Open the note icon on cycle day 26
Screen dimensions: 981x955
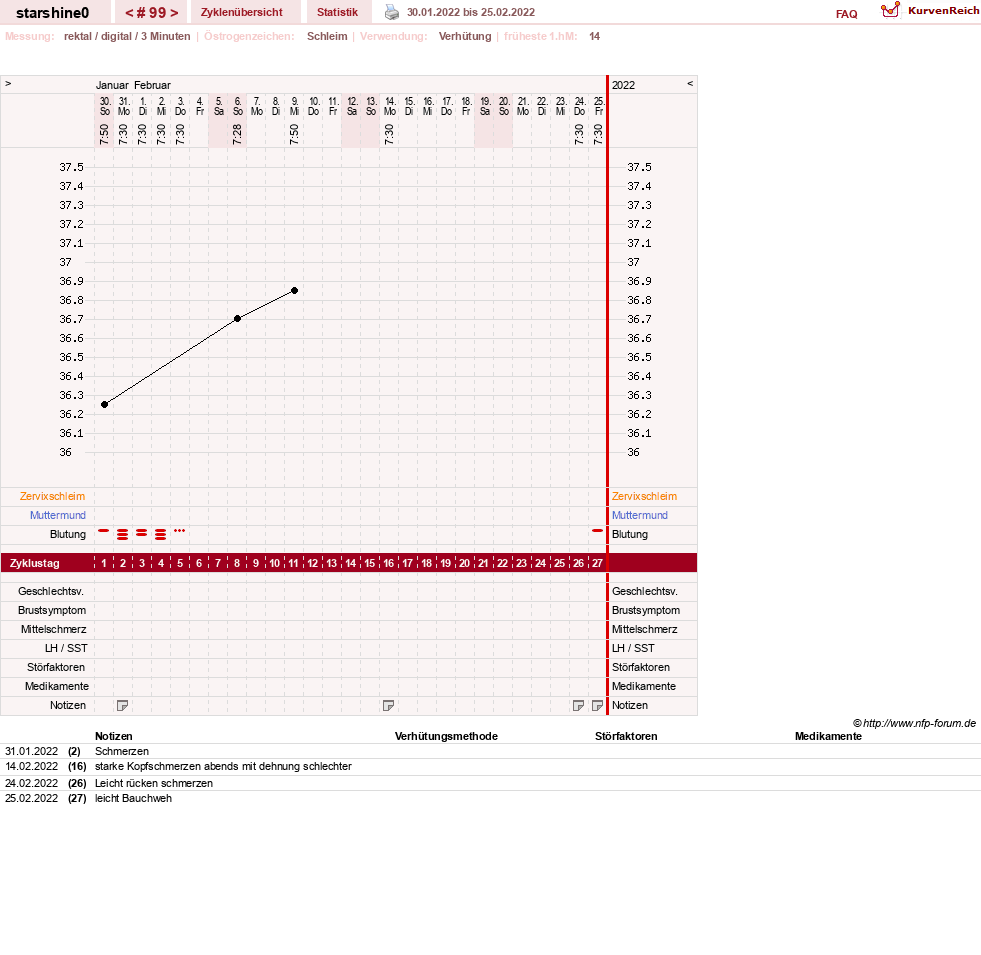(579, 706)
